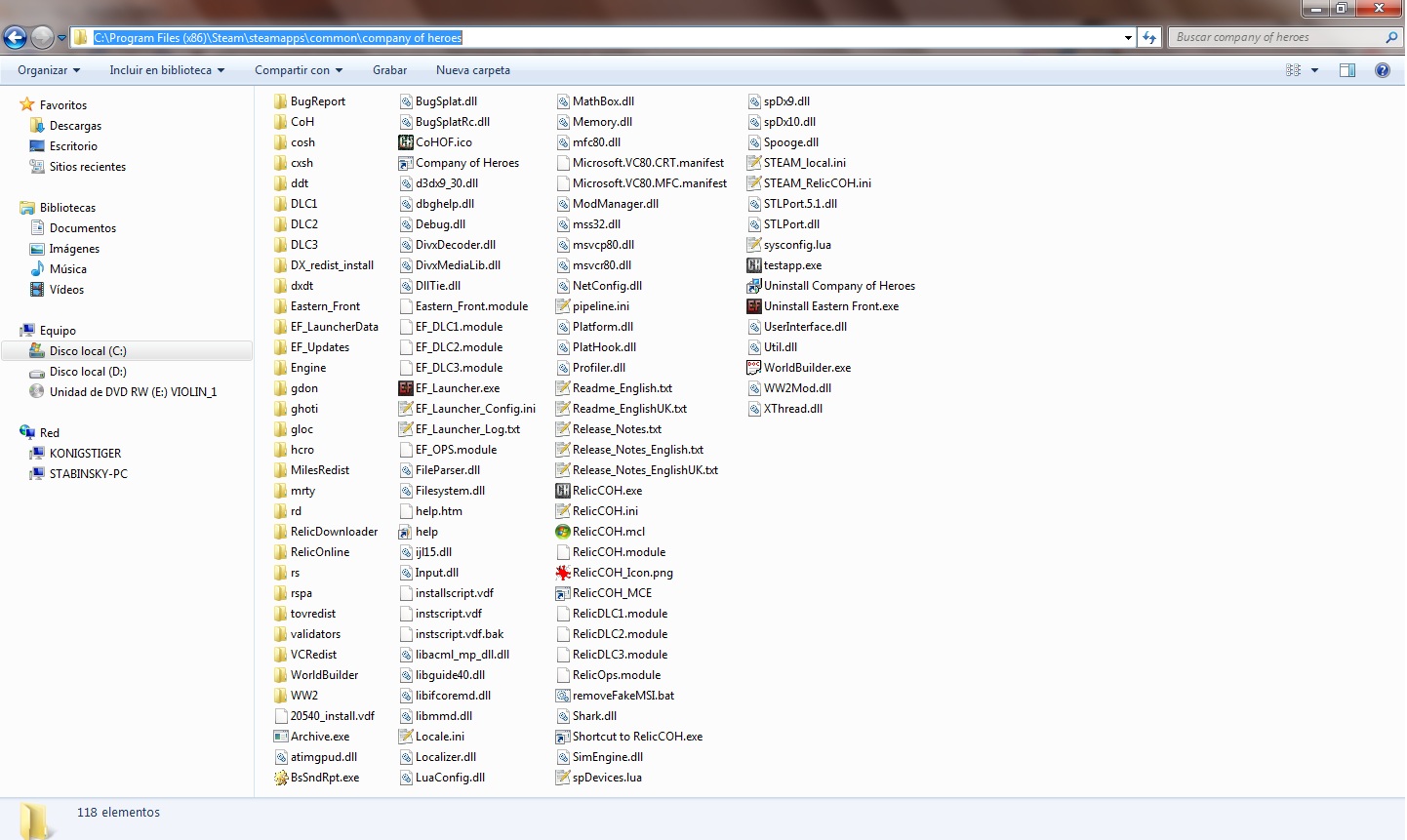Open the Imágenes library

(x=74, y=249)
